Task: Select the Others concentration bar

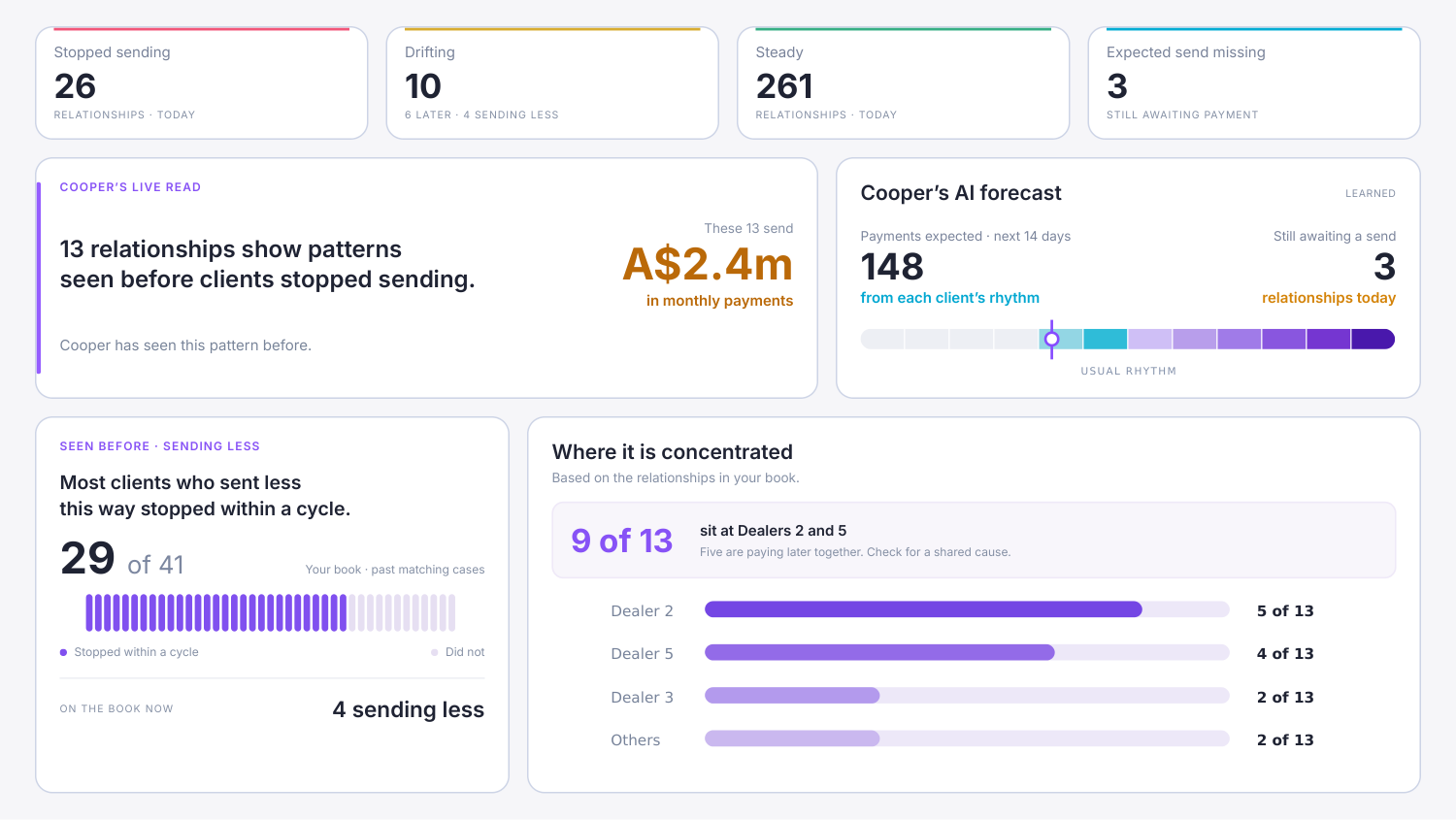Action: (967, 738)
